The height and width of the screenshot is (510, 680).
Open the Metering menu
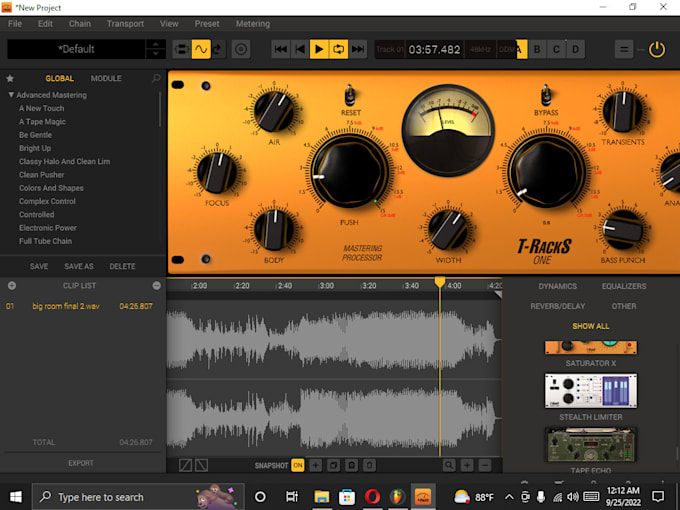pyautogui.click(x=253, y=24)
